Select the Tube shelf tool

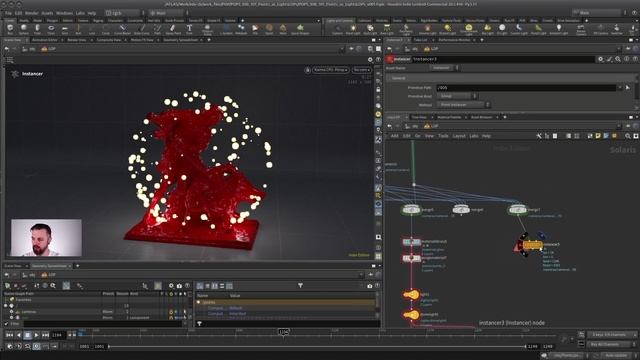click(37, 29)
